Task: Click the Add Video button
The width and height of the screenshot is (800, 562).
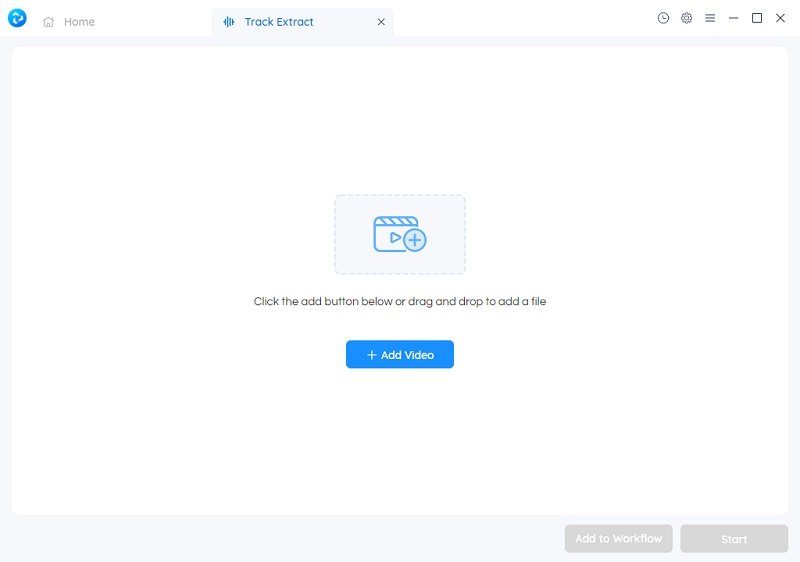Action: 400,354
